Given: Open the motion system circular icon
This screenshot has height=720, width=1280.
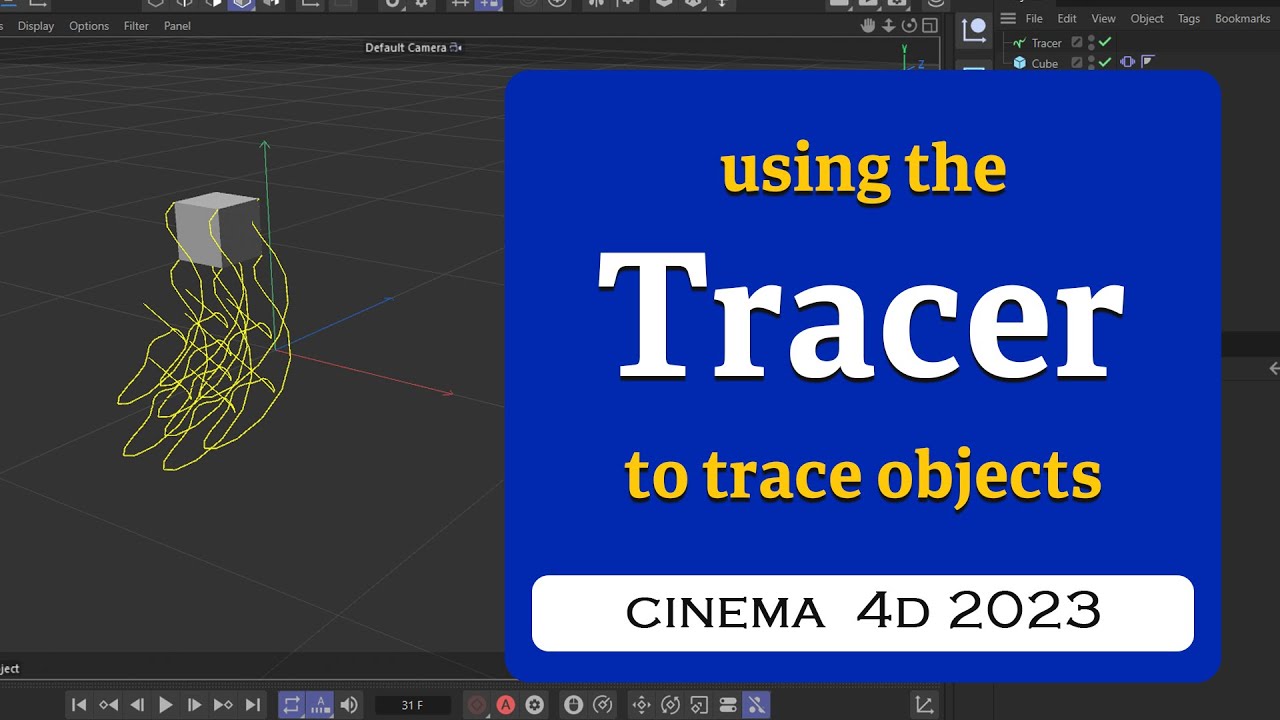Looking at the screenshot, I should pyautogui.click(x=602, y=705).
